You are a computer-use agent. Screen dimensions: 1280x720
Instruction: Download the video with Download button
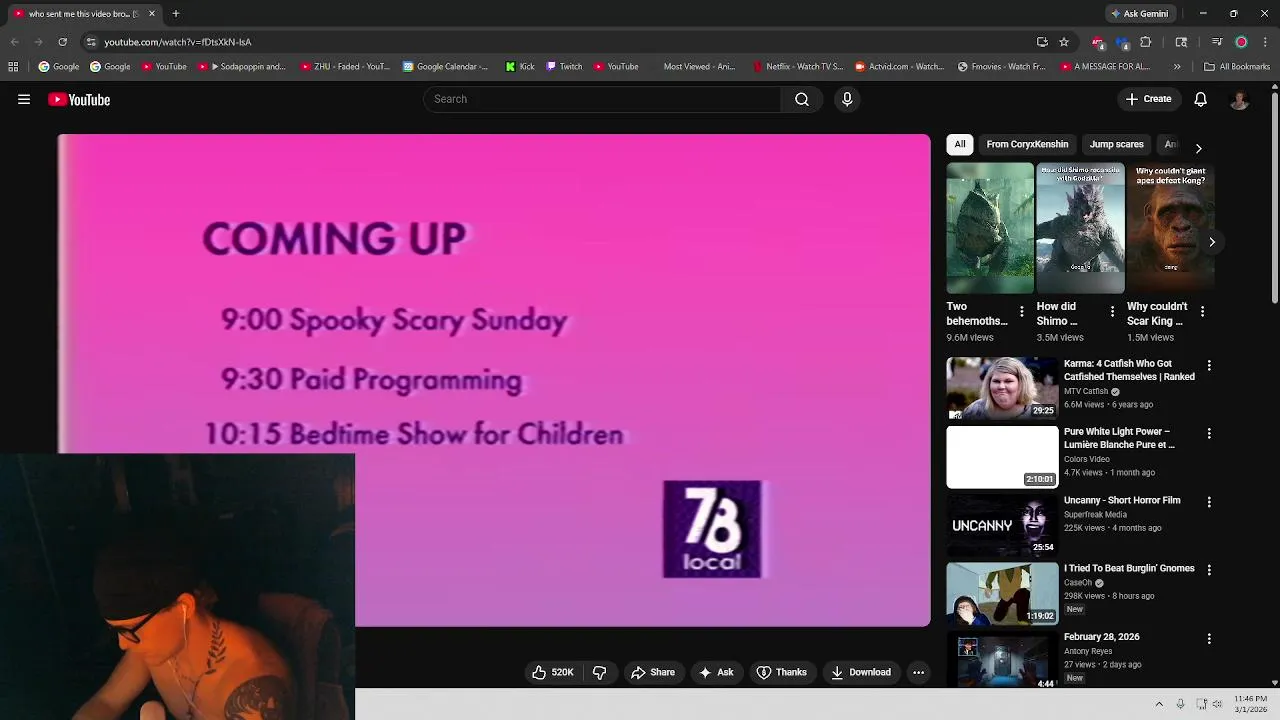point(861,672)
